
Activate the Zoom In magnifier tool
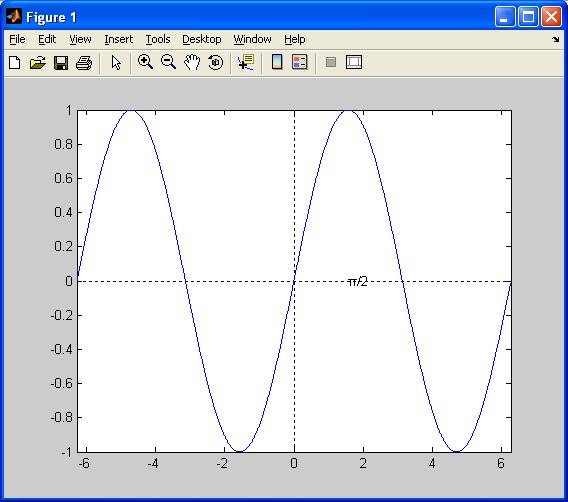[145, 62]
